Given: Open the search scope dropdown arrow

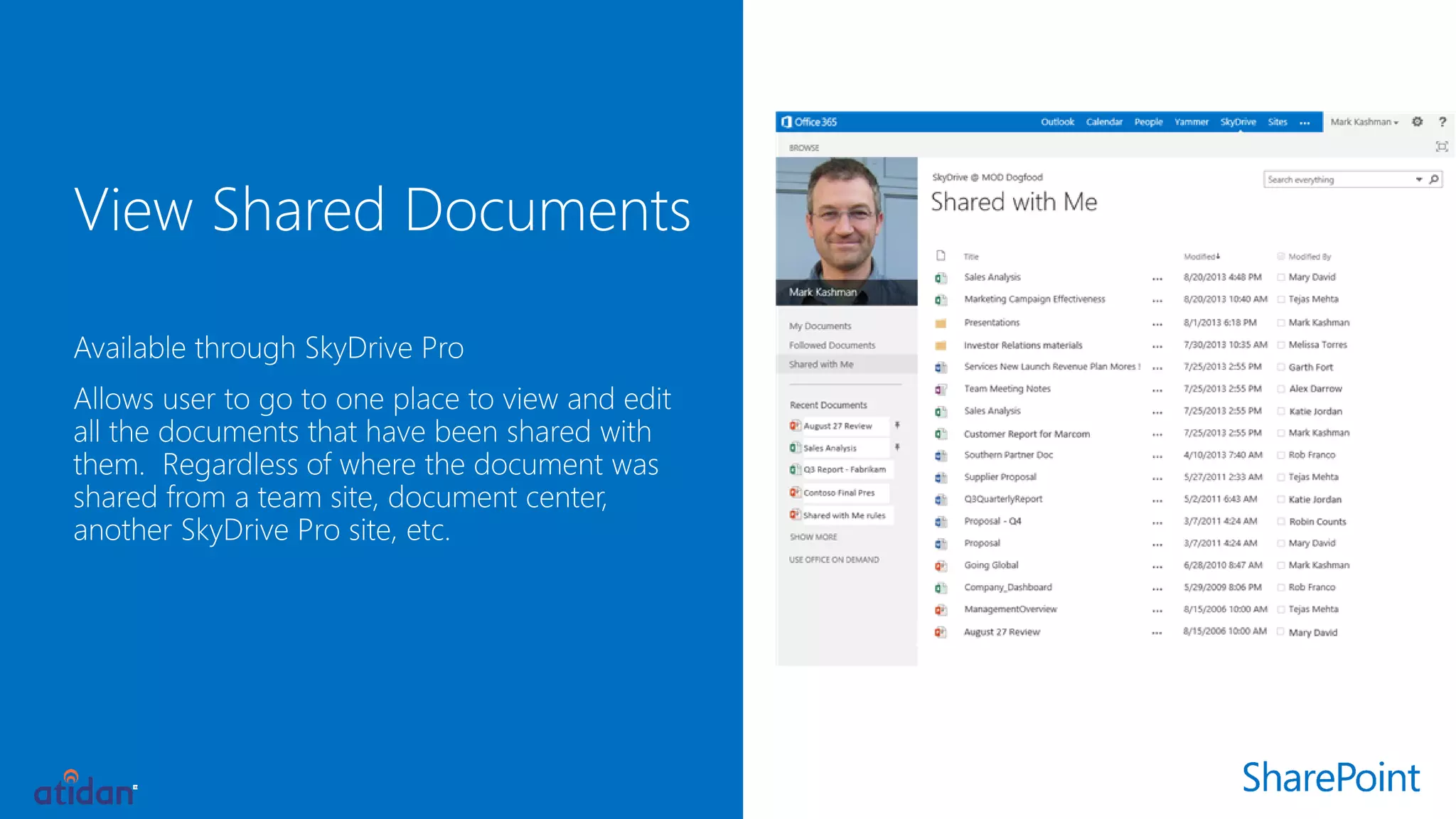Looking at the screenshot, I should point(1418,179).
